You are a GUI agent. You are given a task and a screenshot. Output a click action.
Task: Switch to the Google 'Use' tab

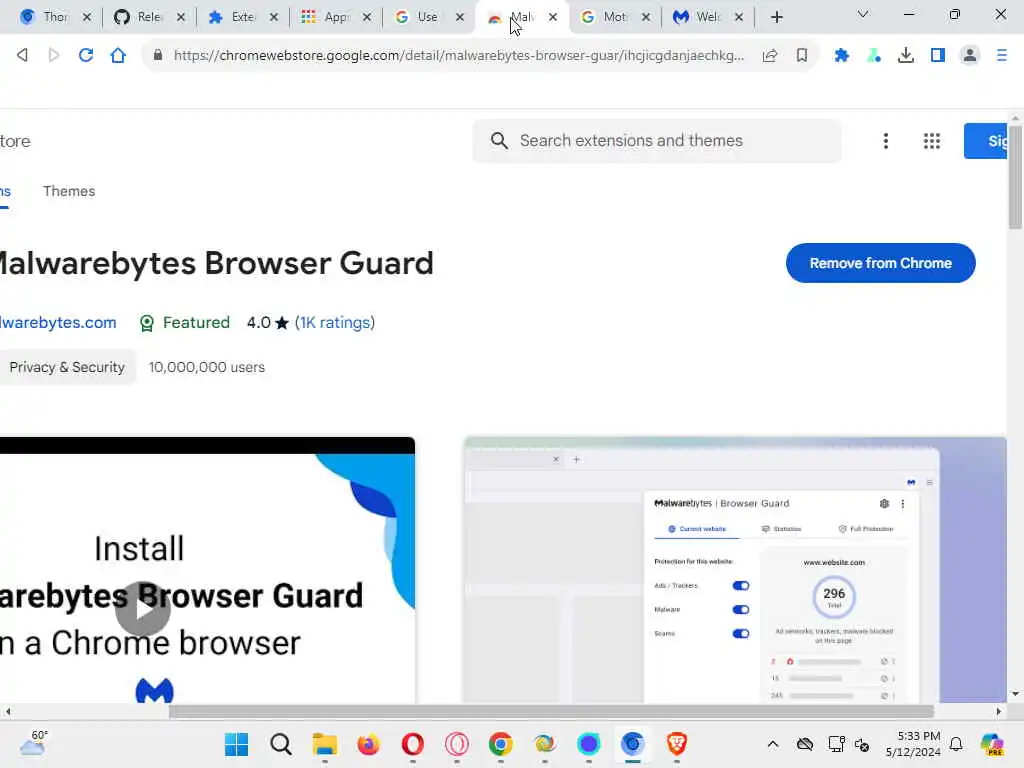(x=428, y=17)
